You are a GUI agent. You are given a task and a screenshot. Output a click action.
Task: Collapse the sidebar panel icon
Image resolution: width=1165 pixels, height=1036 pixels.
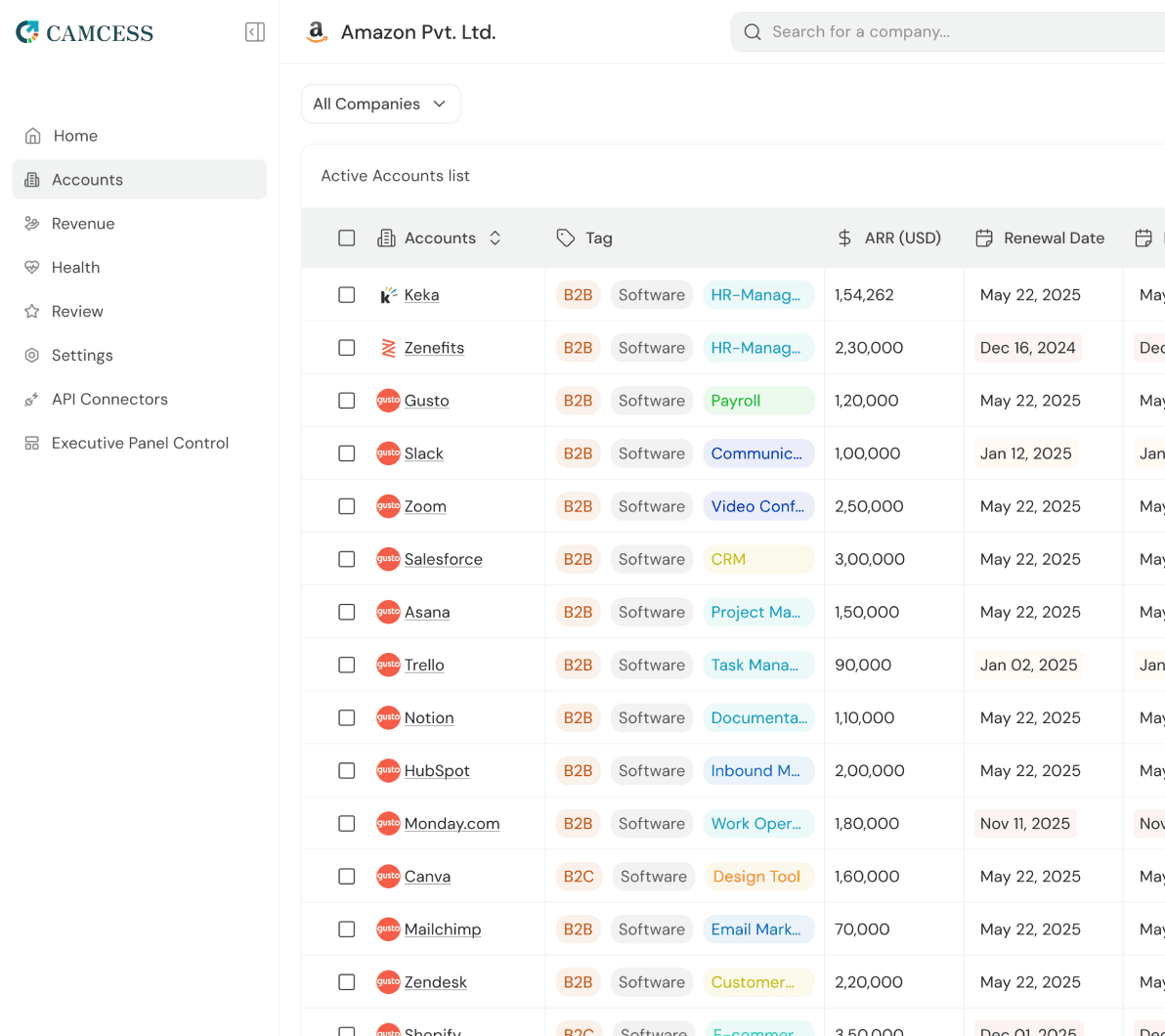pos(255,32)
